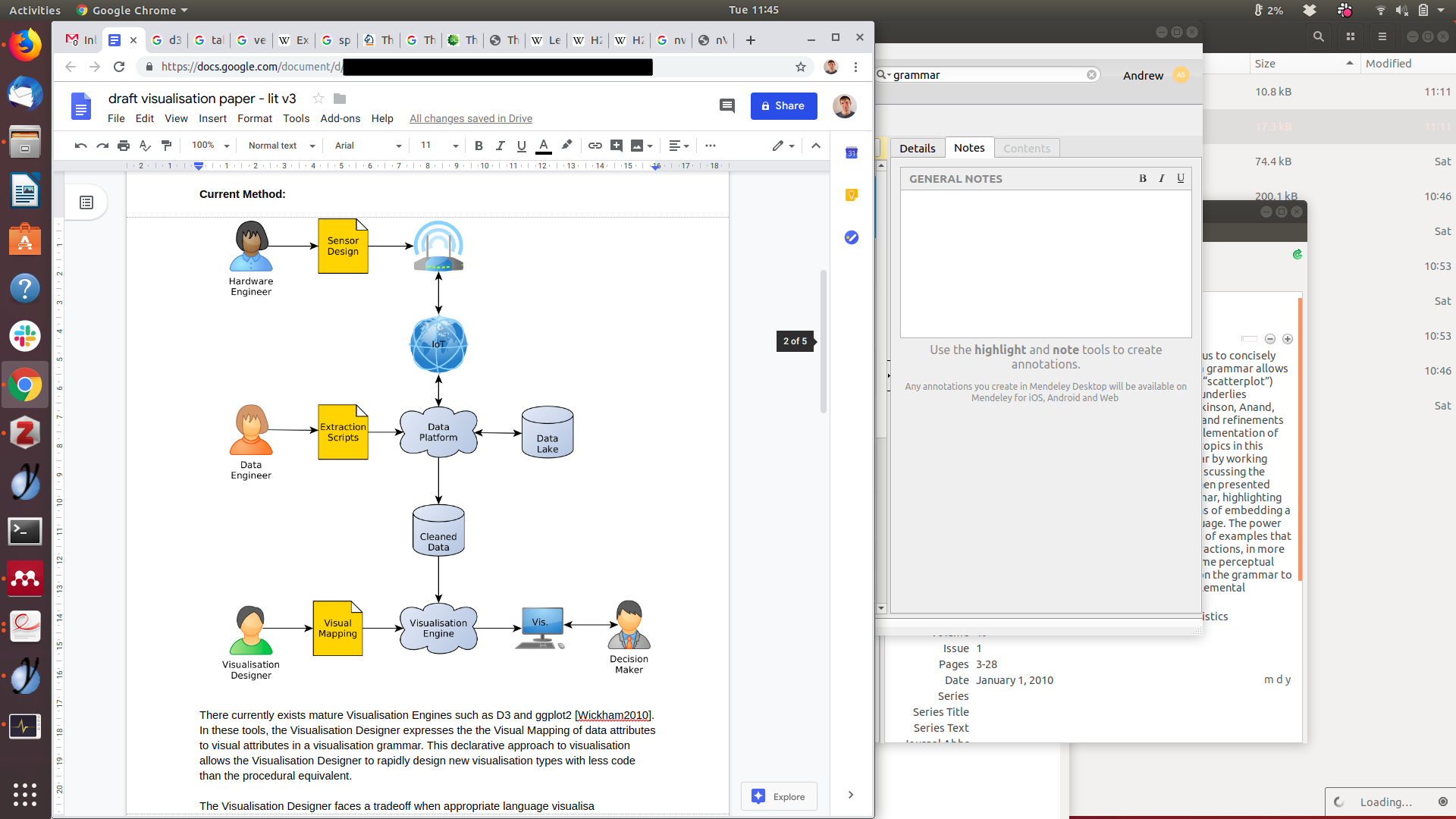Star the draft visualisation paper document
Image resolution: width=1456 pixels, height=819 pixels.
(x=318, y=99)
